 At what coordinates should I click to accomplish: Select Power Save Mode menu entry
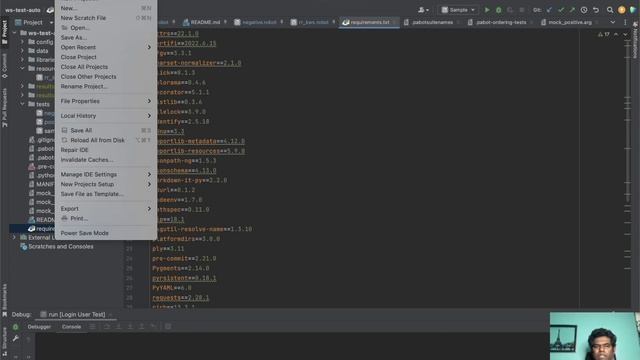pos(106,233)
